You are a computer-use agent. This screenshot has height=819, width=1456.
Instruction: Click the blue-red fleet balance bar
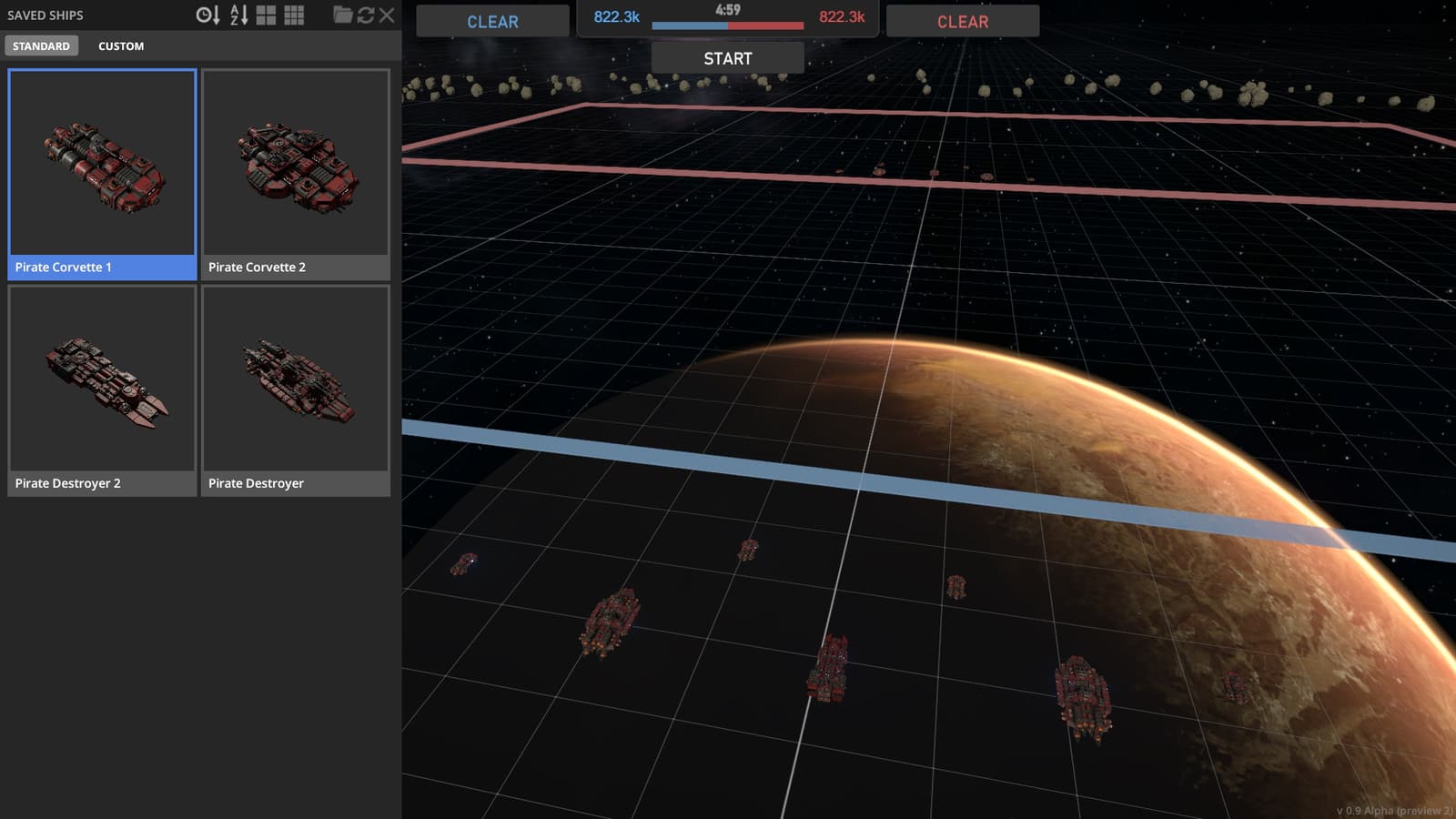click(728, 25)
